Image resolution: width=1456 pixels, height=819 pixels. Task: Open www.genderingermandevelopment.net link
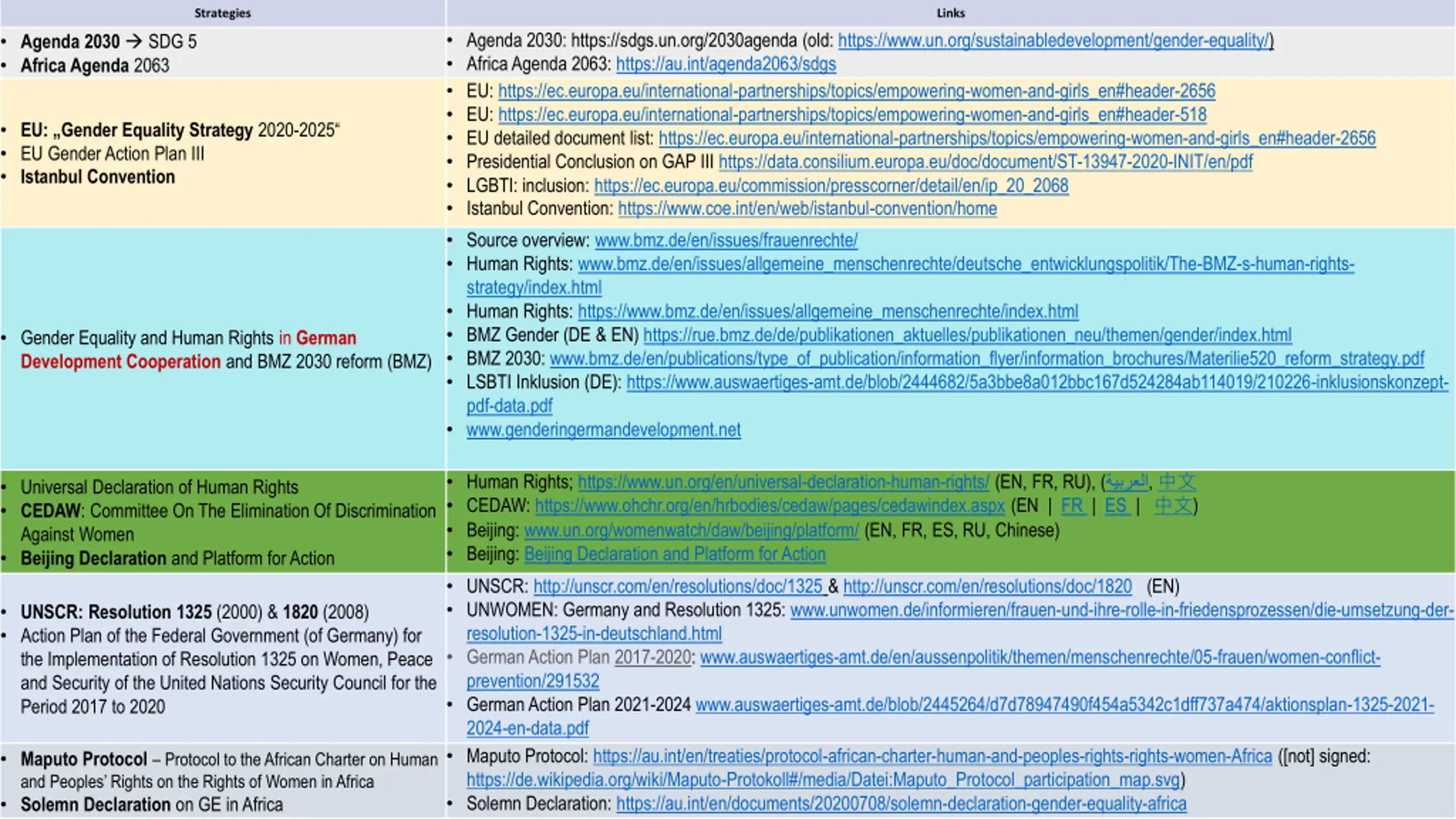click(603, 430)
